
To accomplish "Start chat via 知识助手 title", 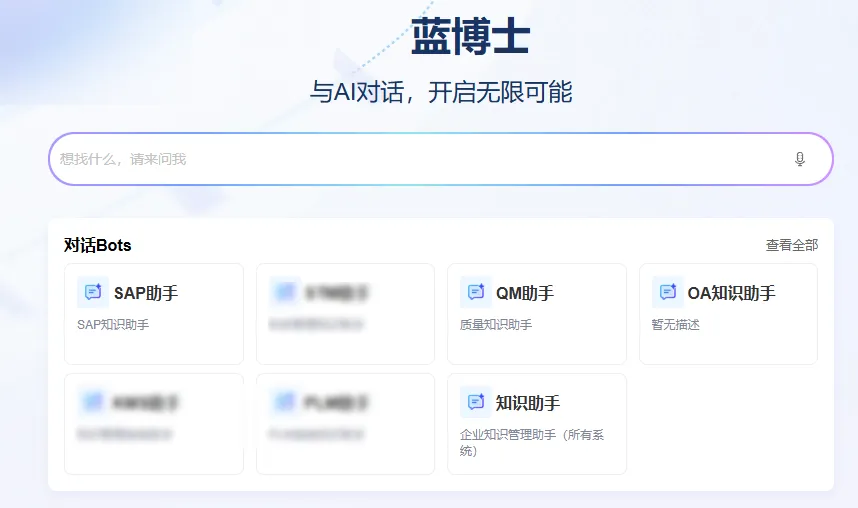I will 528,403.
